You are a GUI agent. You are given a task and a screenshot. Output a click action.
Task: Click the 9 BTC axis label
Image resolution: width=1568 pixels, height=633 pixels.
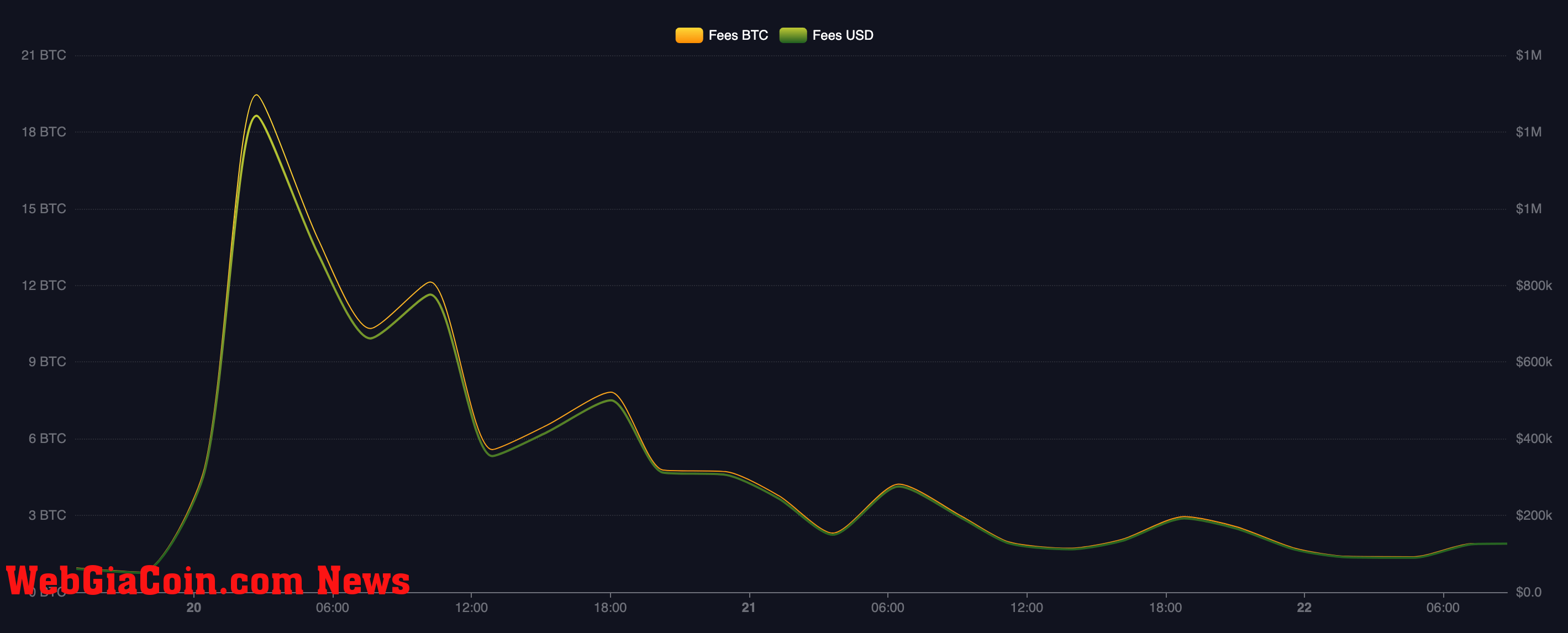(x=48, y=362)
